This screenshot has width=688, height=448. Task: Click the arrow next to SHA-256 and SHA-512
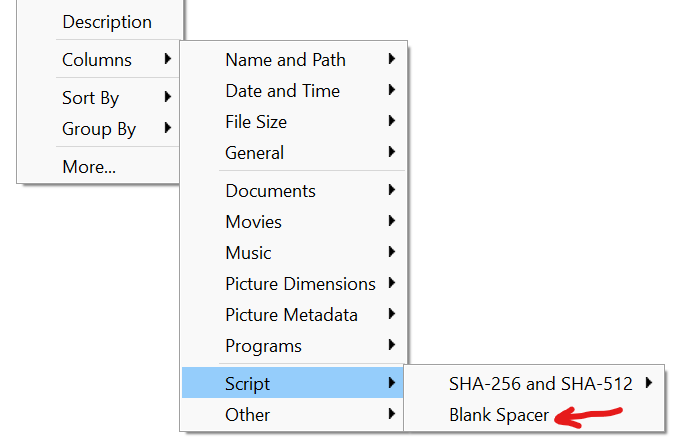point(649,383)
